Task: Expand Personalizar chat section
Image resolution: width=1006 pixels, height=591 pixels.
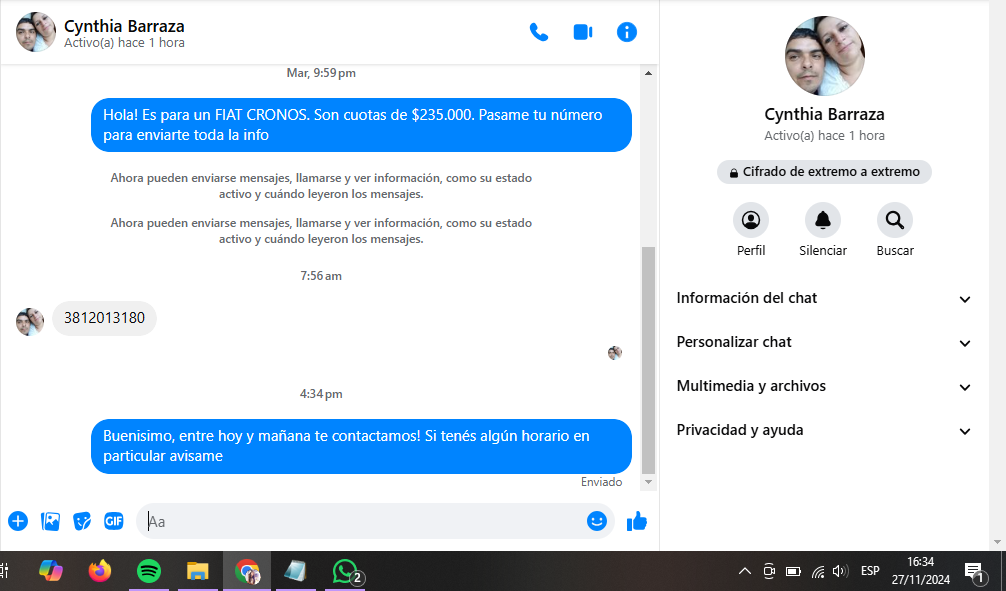Action: click(824, 343)
